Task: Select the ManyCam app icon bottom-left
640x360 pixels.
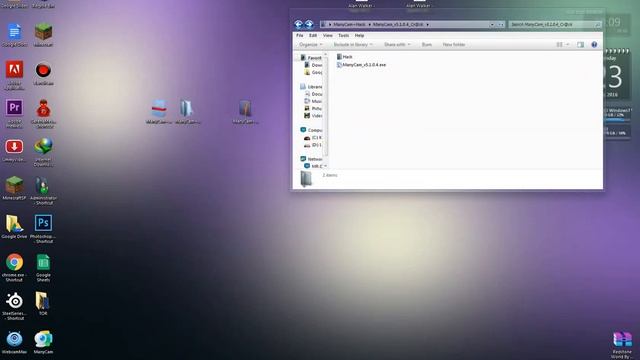Action: pos(43,341)
